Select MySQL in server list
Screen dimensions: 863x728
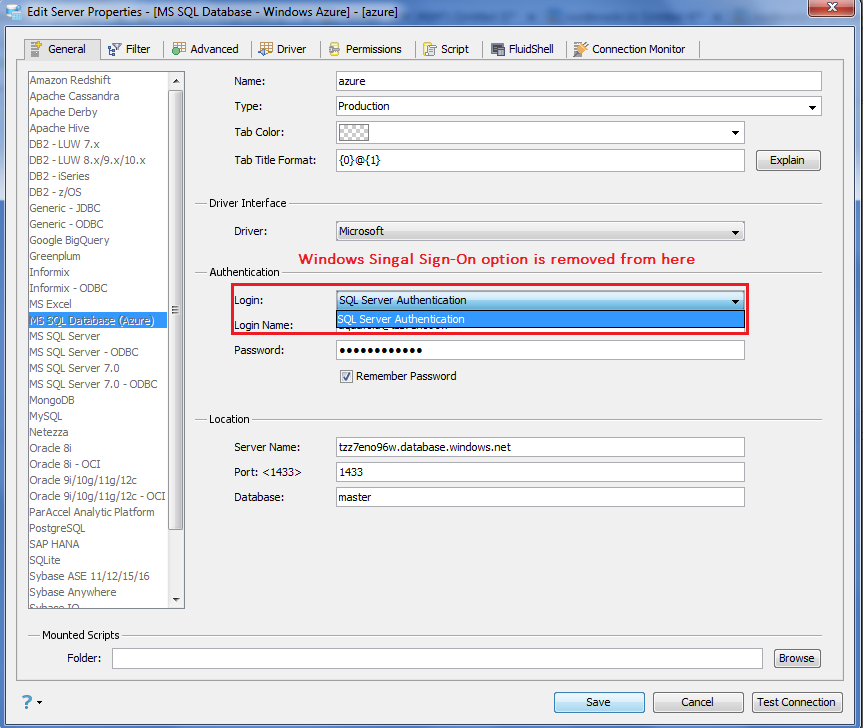coord(46,417)
